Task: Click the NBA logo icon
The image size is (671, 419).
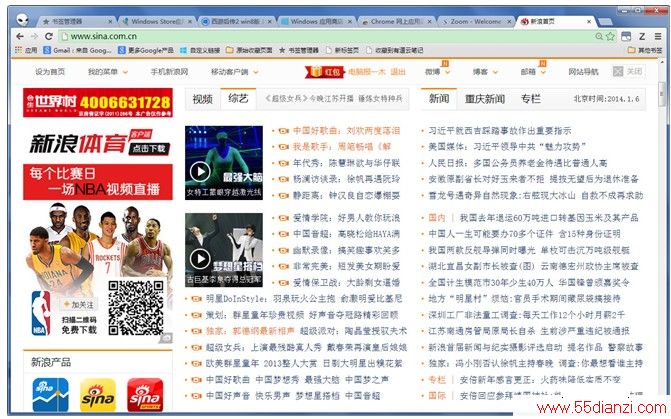Action: point(41,313)
